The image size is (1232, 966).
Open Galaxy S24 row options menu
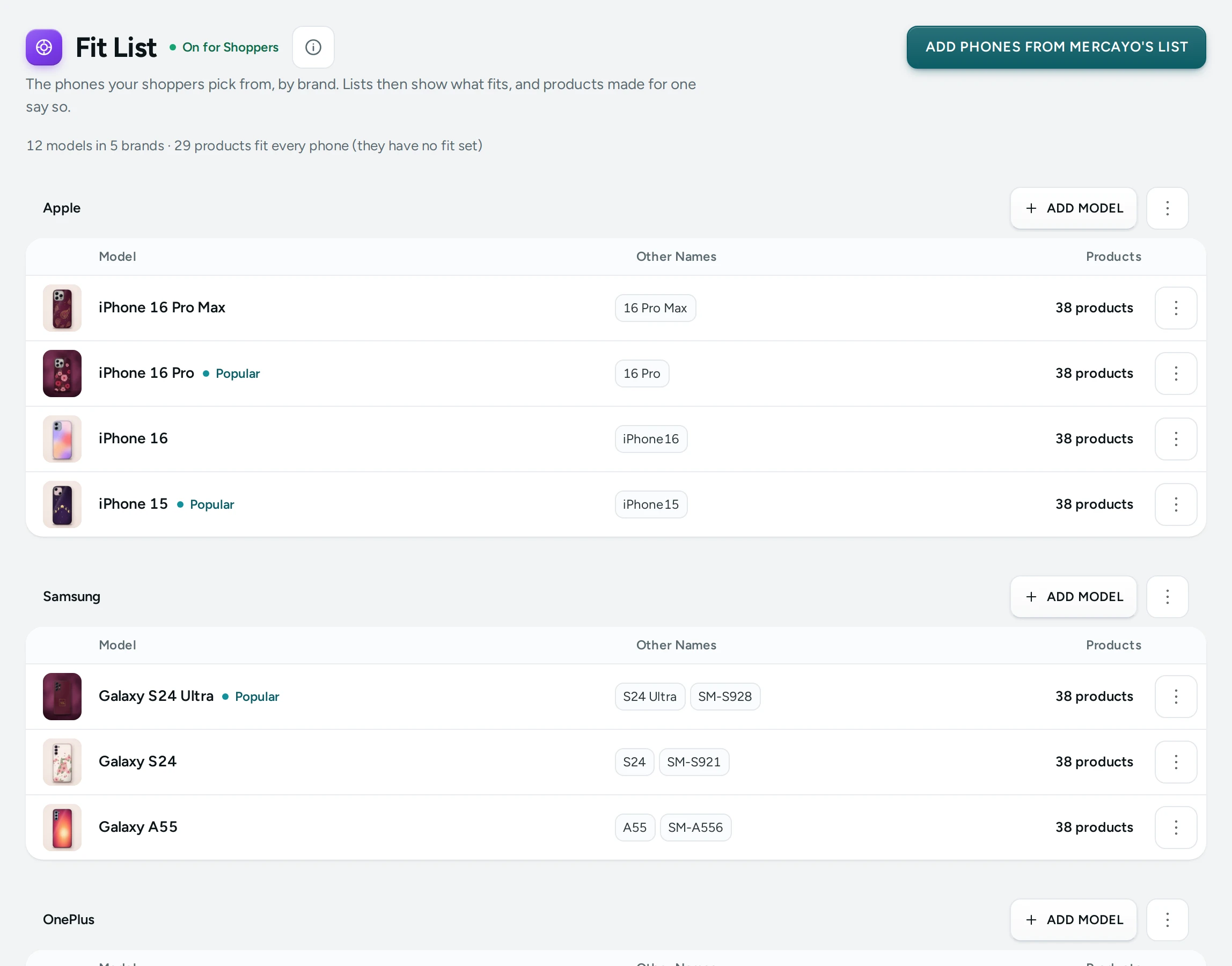[x=1176, y=762]
